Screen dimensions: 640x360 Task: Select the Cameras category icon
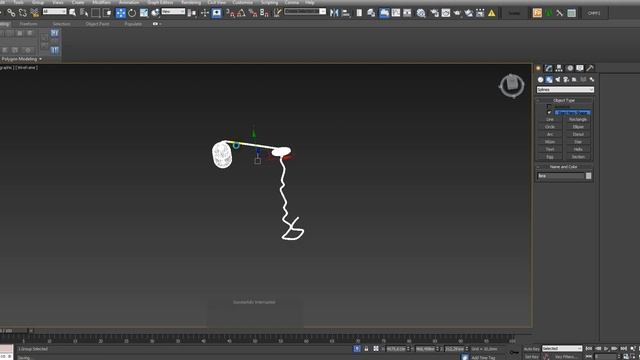click(566, 80)
